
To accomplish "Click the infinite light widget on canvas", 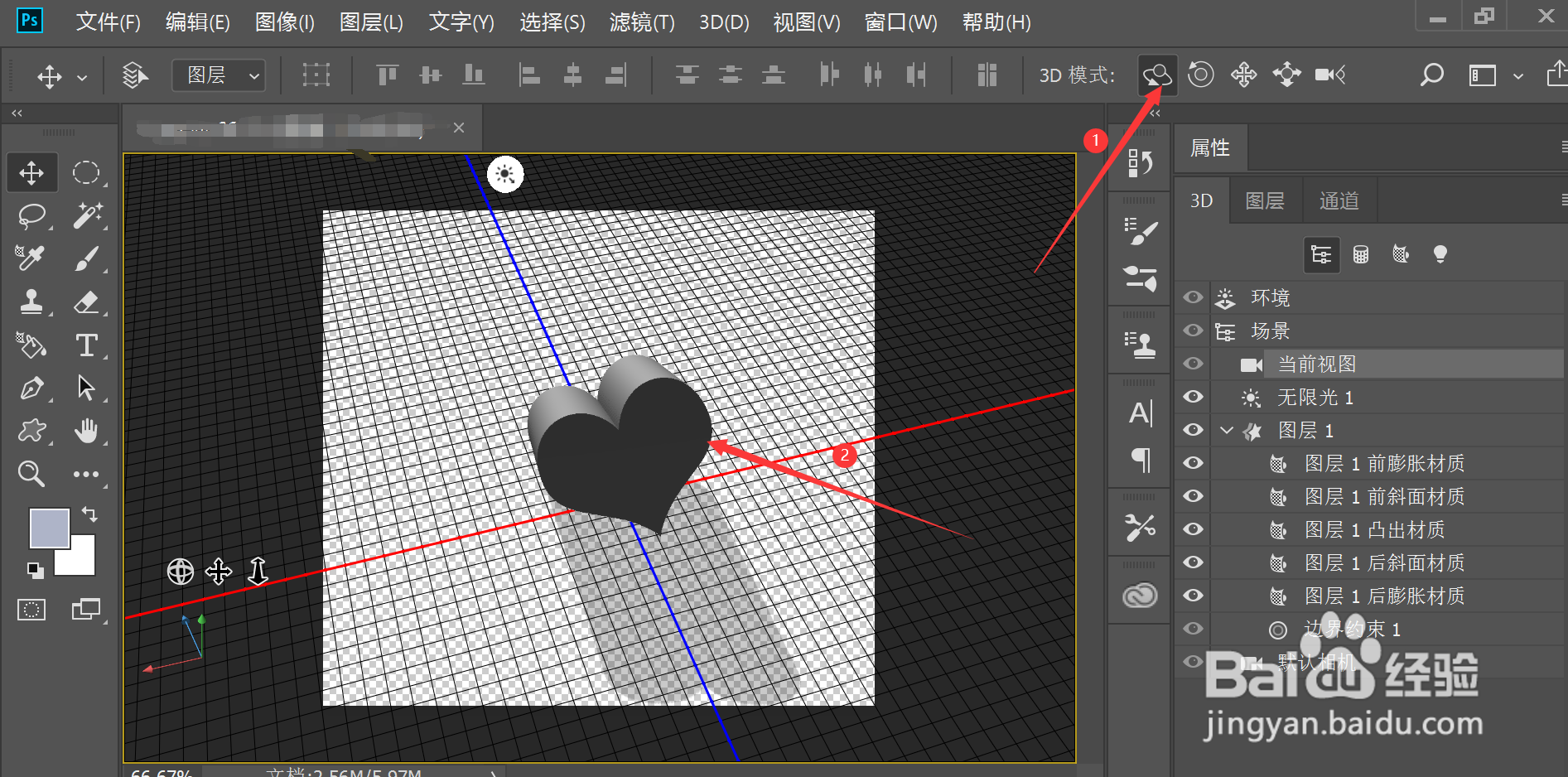I will 505,174.
